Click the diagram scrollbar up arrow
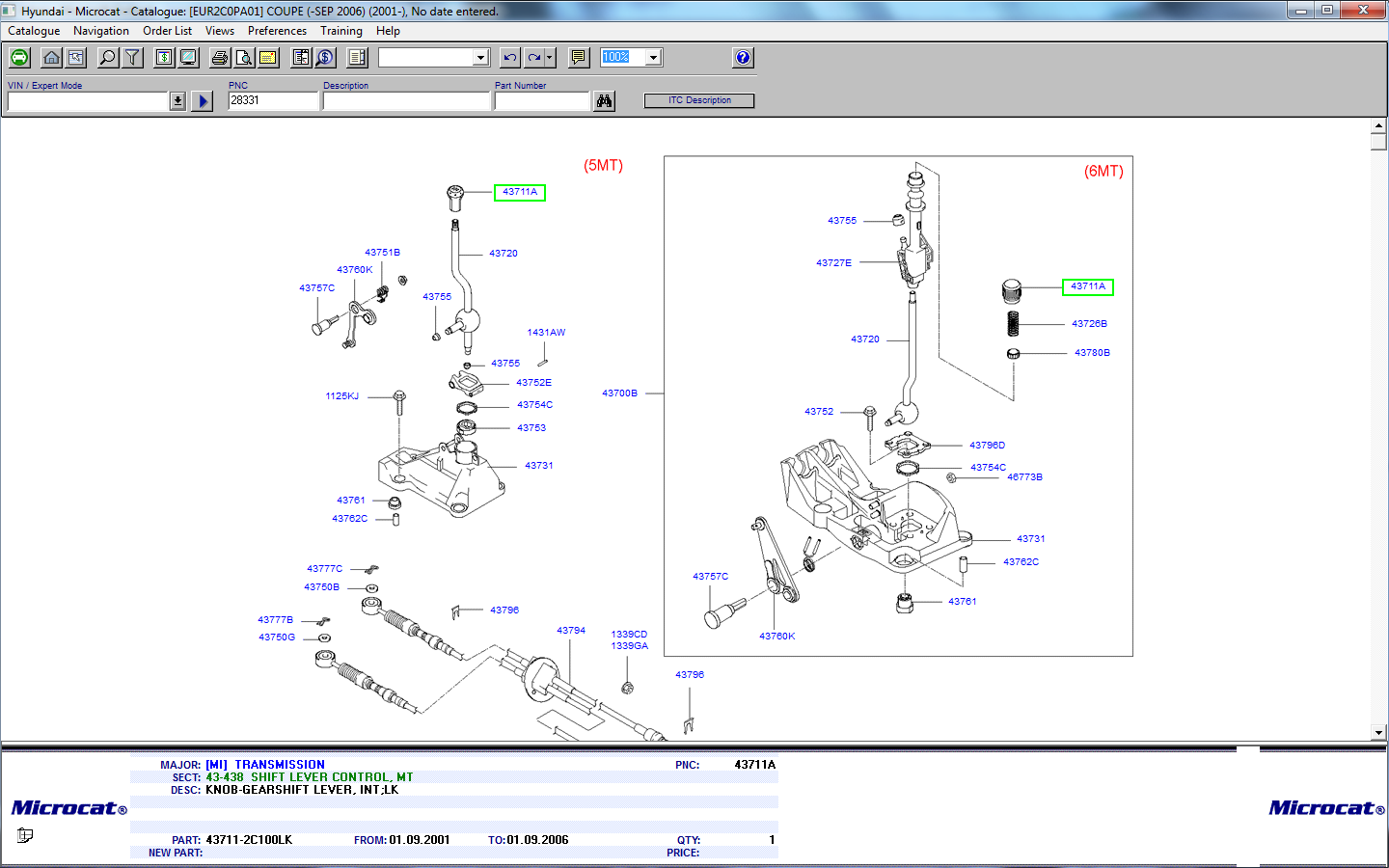 pos(1378,126)
